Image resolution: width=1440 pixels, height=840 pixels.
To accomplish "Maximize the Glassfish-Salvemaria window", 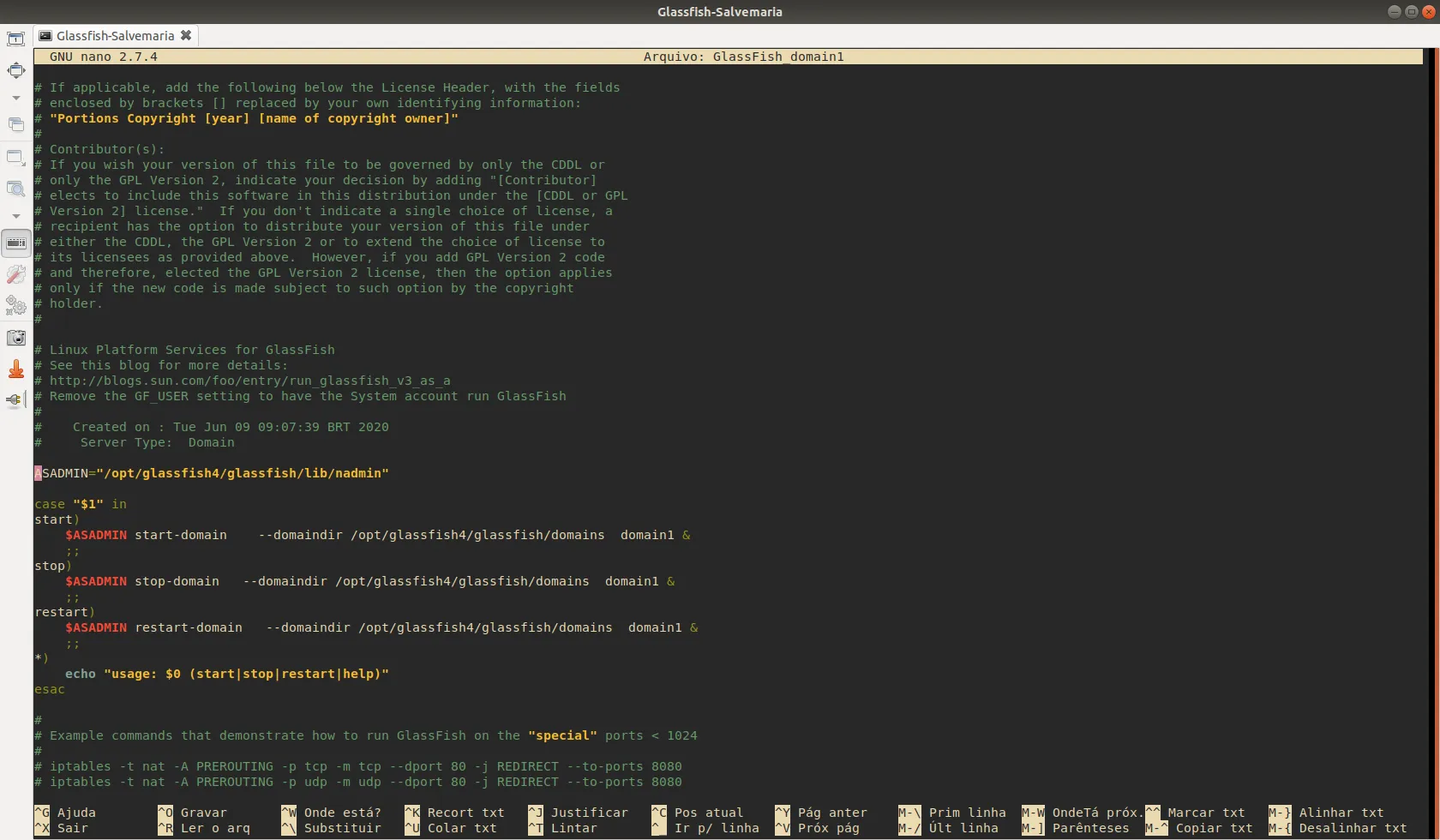I will pyautogui.click(x=1411, y=11).
